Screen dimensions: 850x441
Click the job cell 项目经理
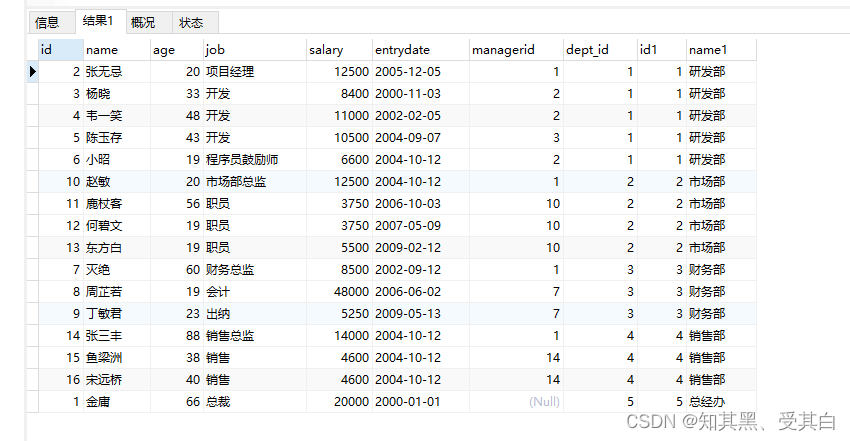[x=255, y=72]
